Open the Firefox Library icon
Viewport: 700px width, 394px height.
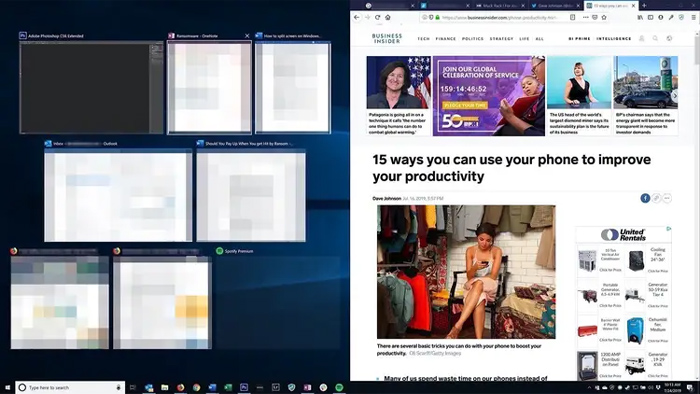tap(640, 17)
